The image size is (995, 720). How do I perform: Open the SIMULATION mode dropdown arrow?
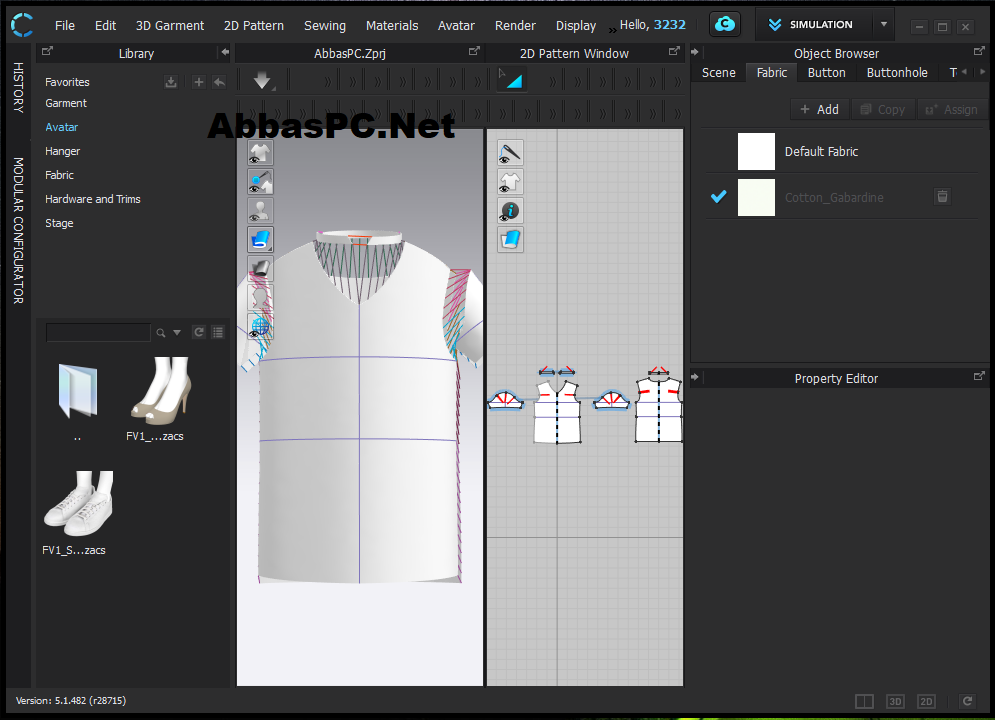coord(883,25)
